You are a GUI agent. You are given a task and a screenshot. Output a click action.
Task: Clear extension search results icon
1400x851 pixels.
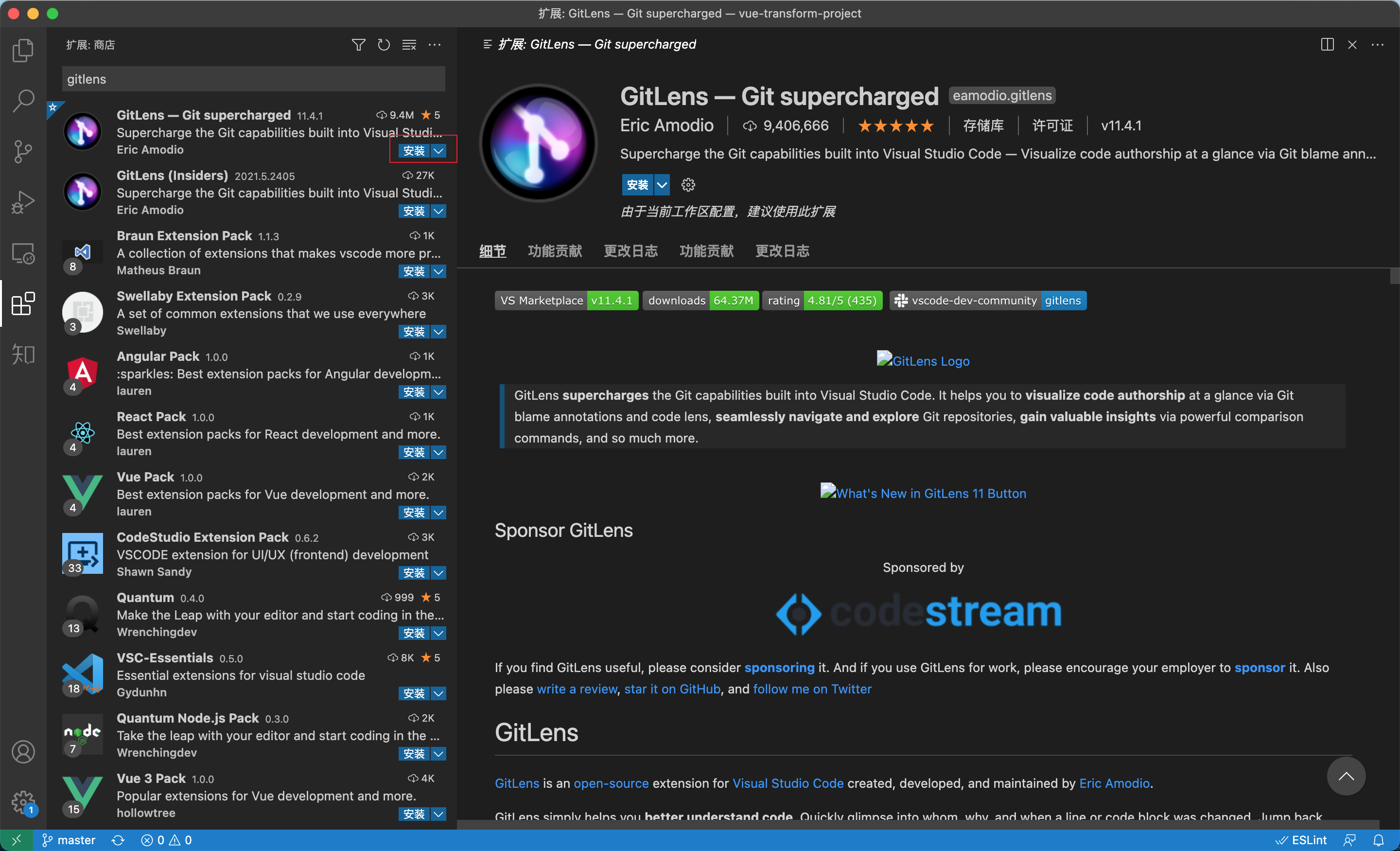[409, 45]
